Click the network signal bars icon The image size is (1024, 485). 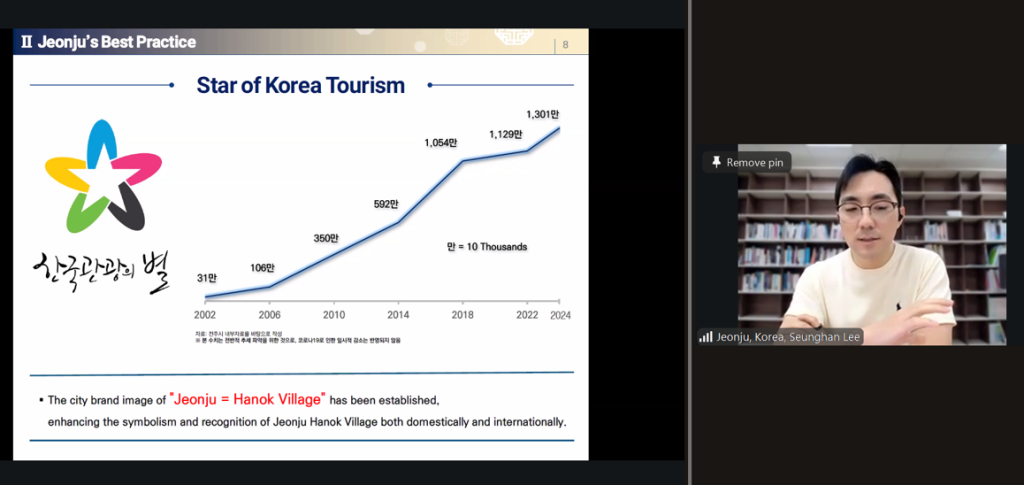click(x=705, y=337)
